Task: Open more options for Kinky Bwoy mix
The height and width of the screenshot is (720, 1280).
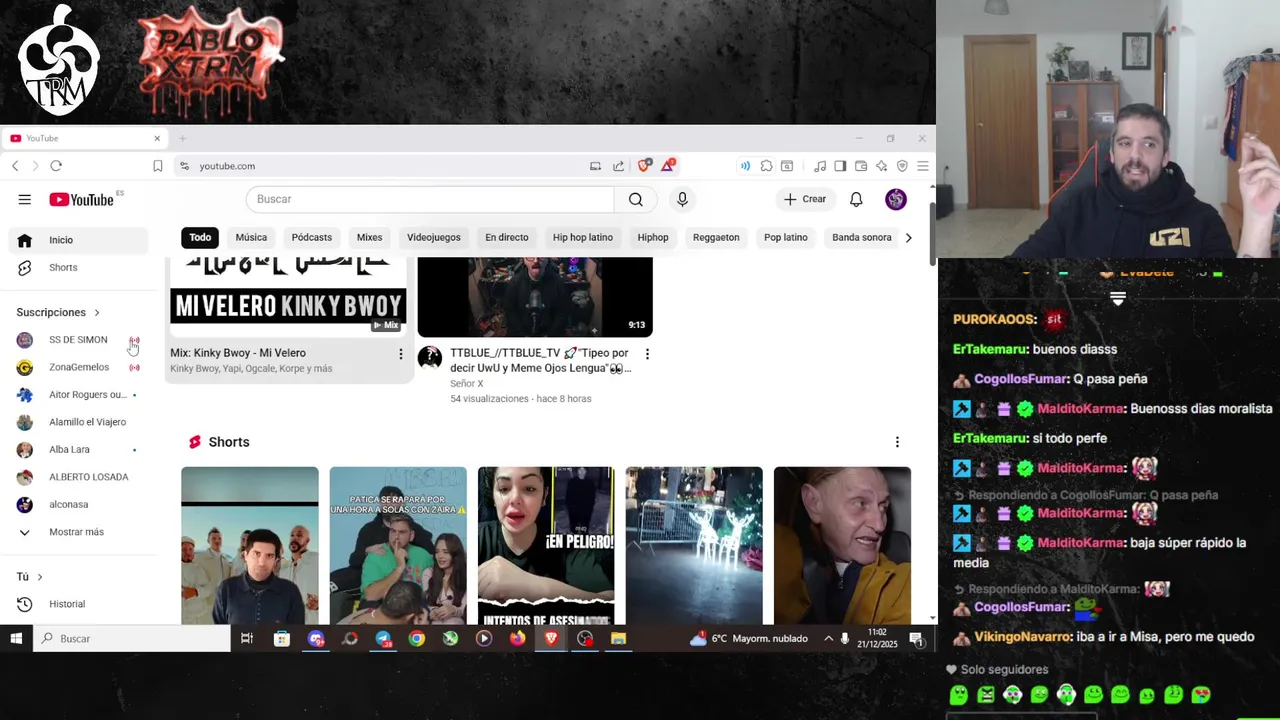Action: (401, 354)
